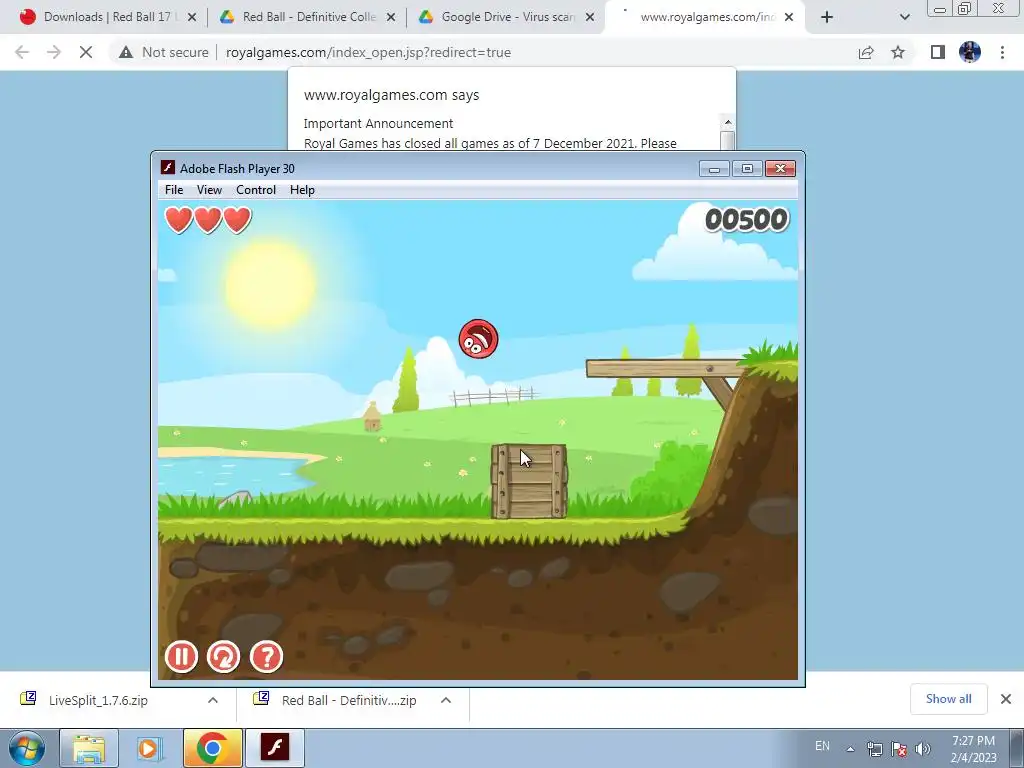The width and height of the screenshot is (1024, 768).
Task: Go back to previous page
Action: [22, 52]
